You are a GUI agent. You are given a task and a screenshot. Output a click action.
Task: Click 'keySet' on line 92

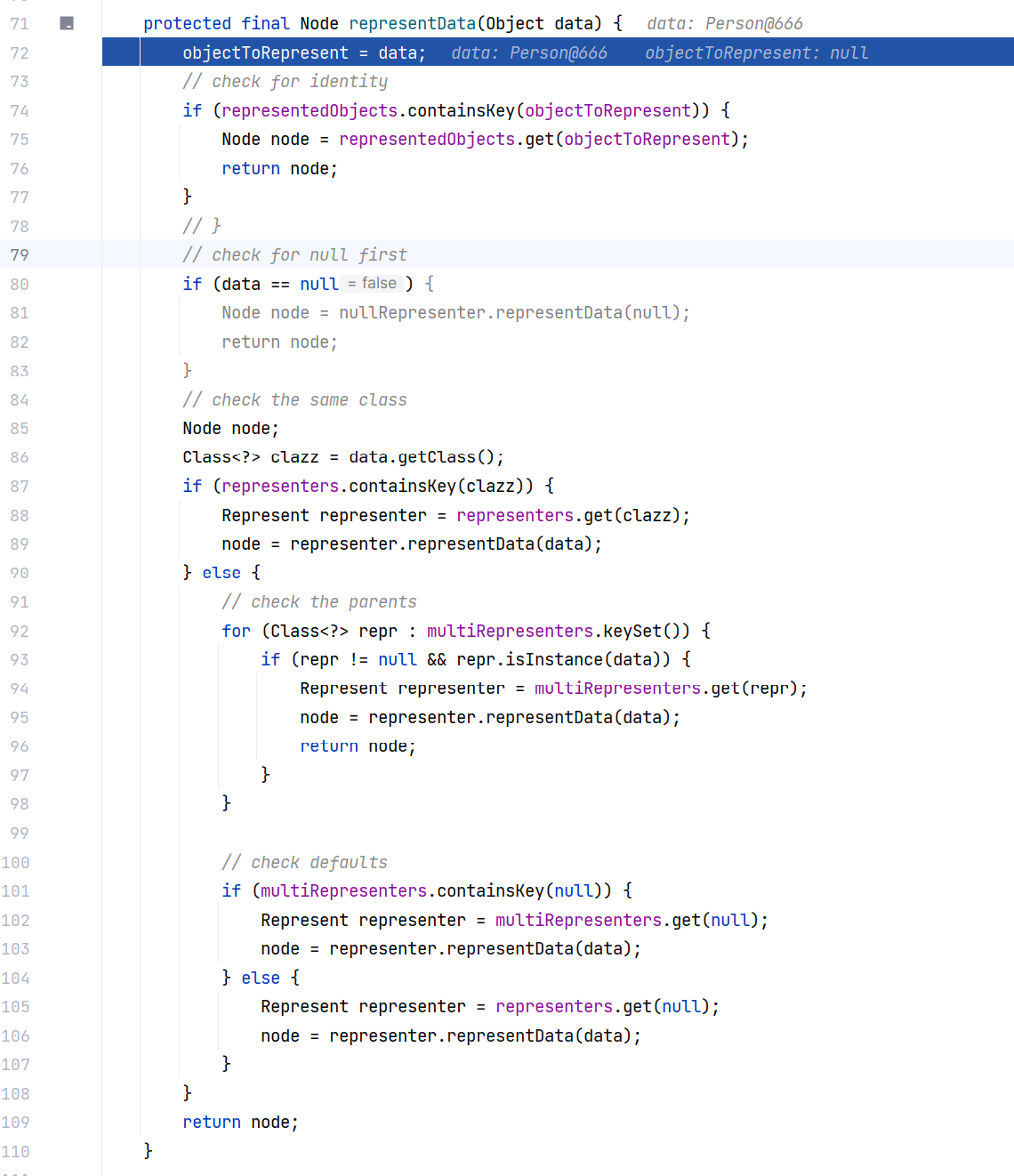[632, 632]
